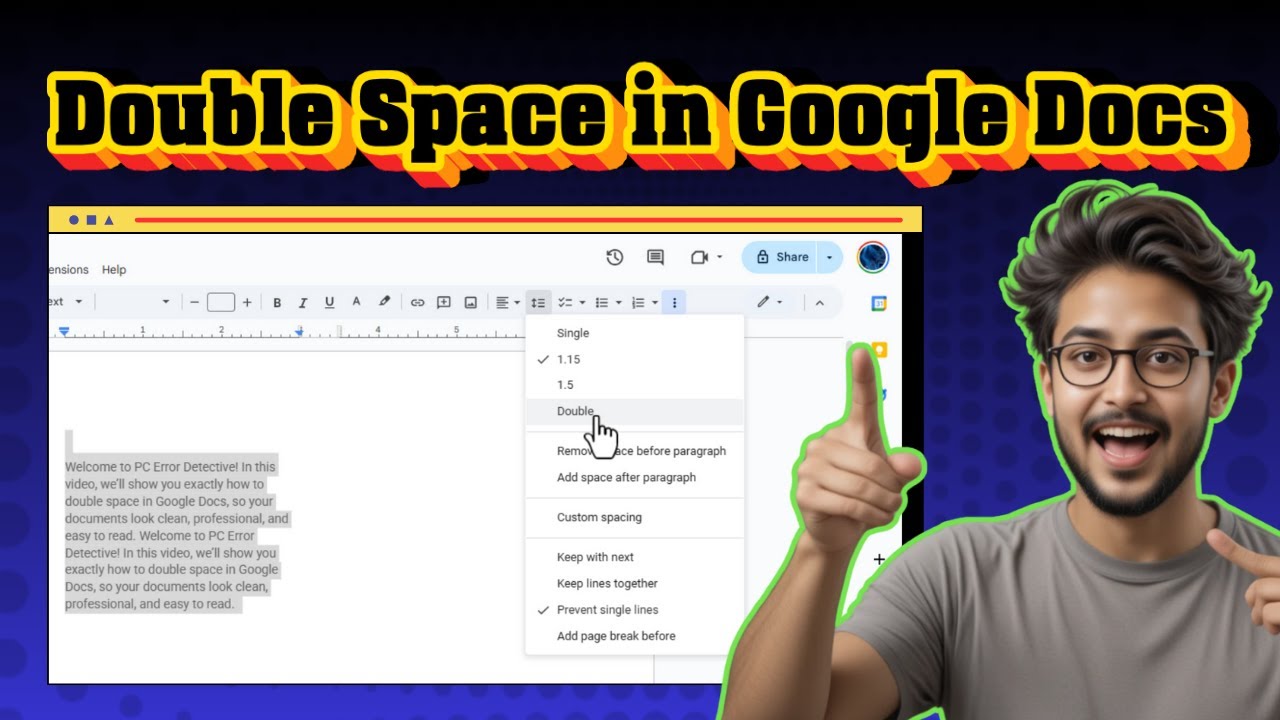The width and height of the screenshot is (1280, 720).
Task: Open bulleted list dropdown
Action: (x=608, y=302)
